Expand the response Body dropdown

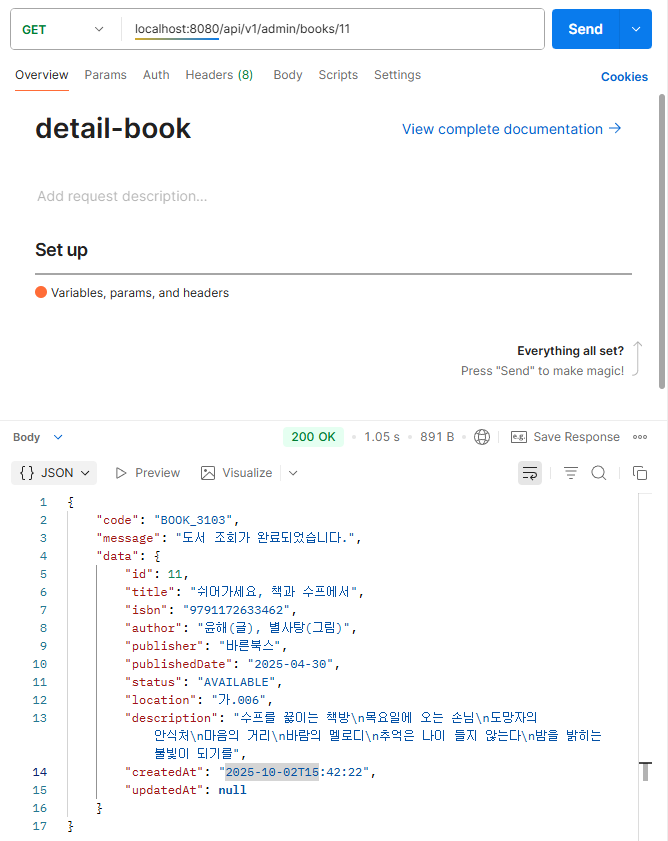click(x=38, y=437)
